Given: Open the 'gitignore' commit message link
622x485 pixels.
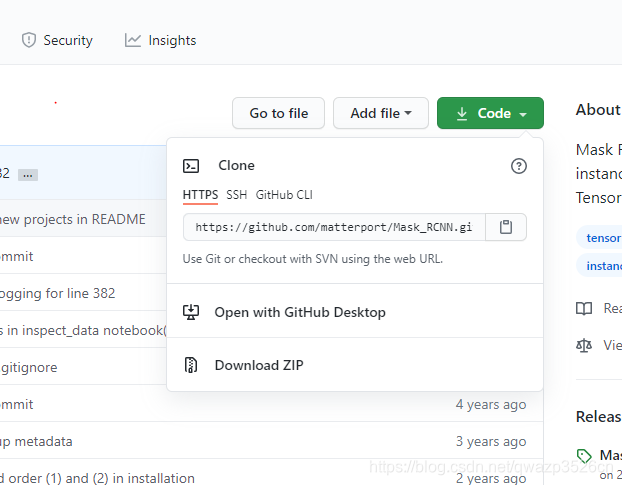Looking at the screenshot, I should pyautogui.click(x=29, y=368).
